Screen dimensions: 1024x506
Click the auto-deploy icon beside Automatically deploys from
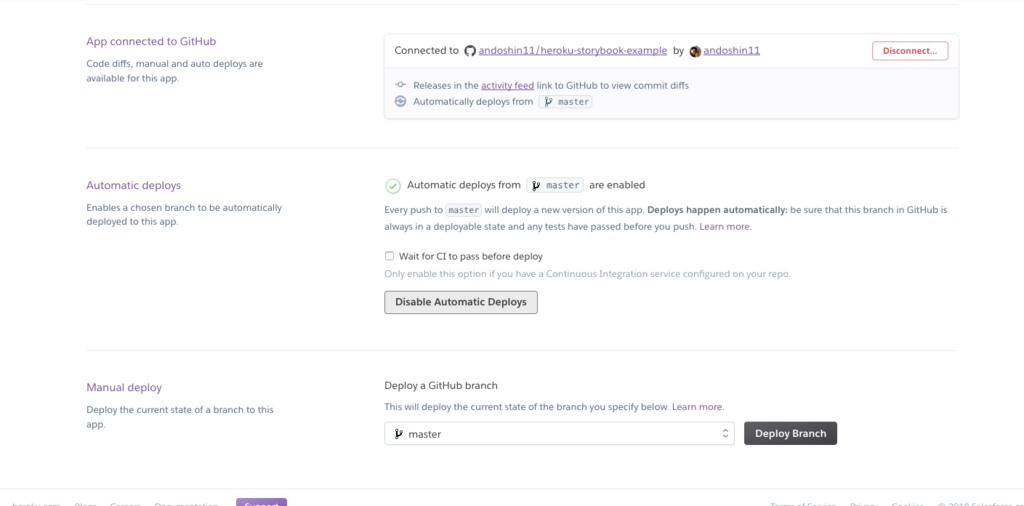point(400,101)
